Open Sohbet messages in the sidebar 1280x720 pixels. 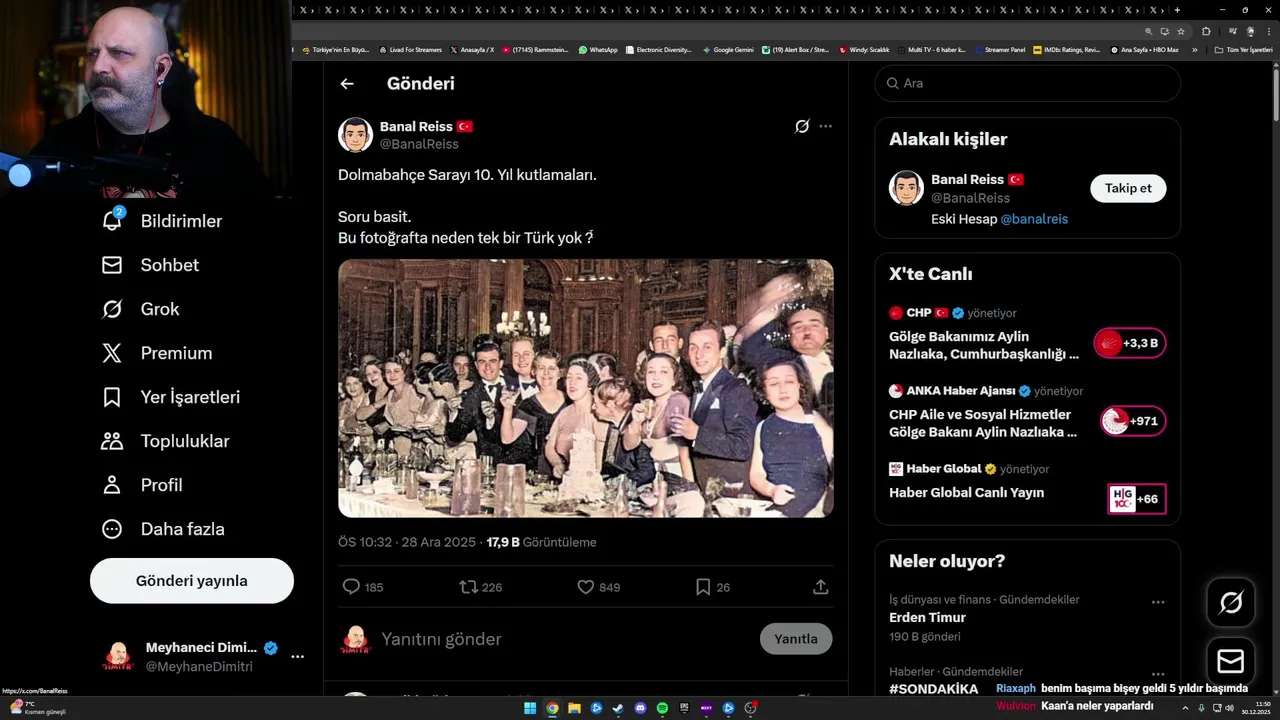pos(150,265)
